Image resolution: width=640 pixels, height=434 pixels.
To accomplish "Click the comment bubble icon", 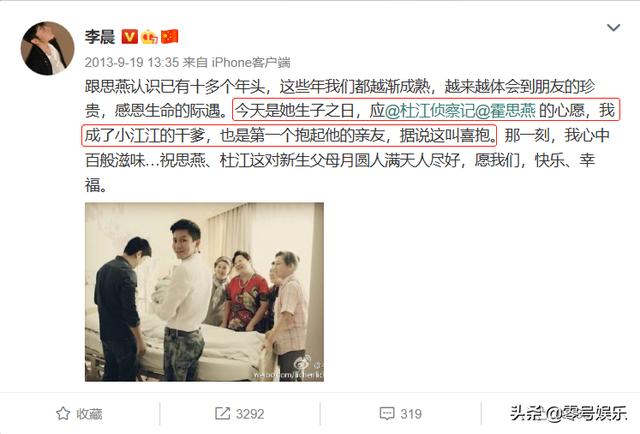I will (387, 414).
